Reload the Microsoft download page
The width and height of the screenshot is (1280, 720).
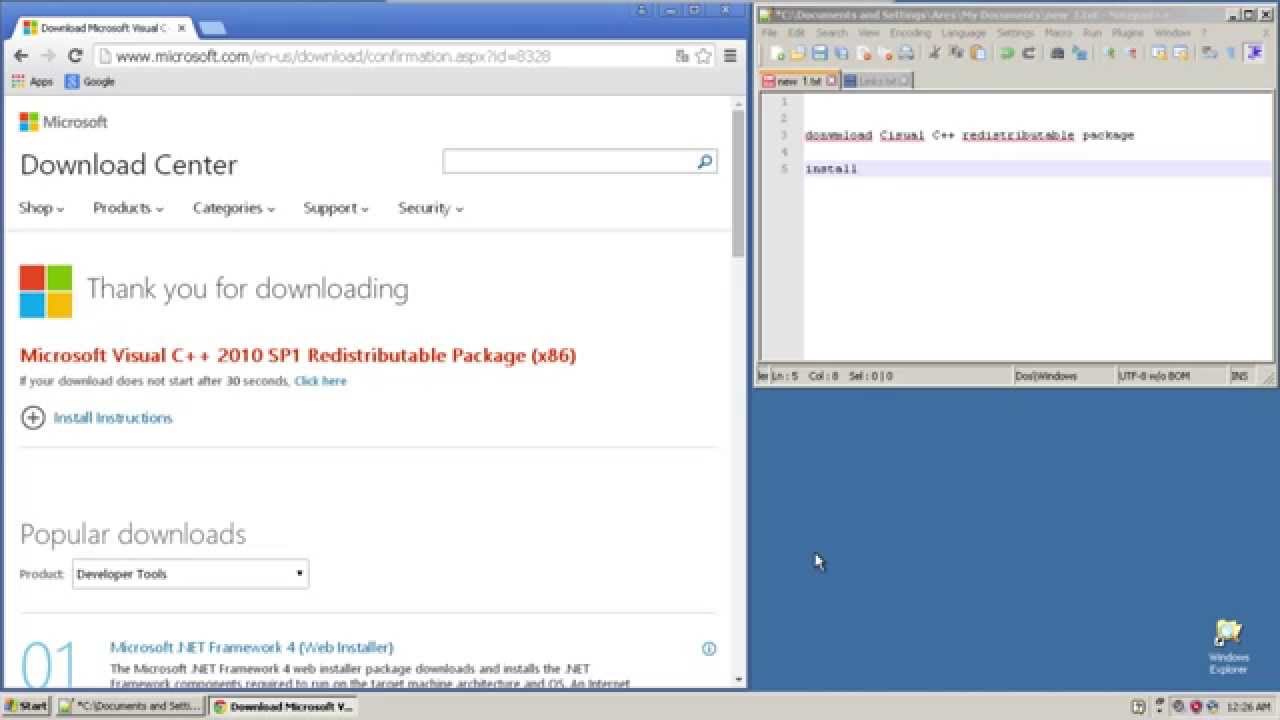click(75, 56)
